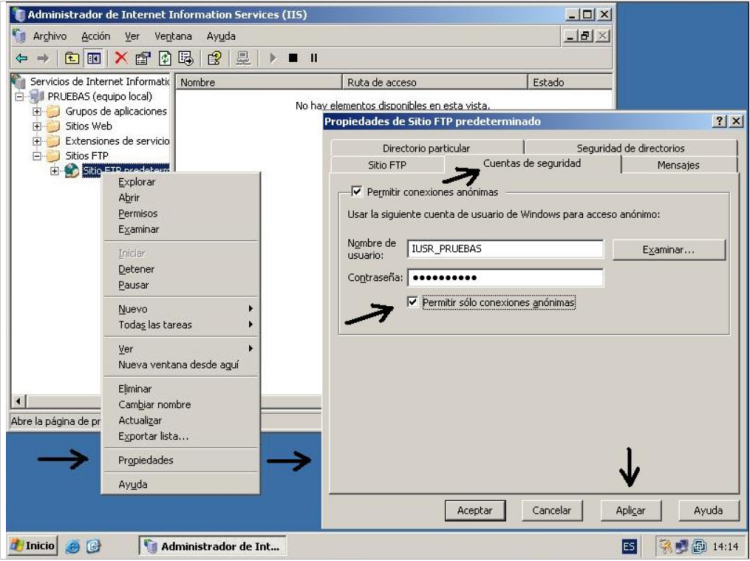Screen dimensions: 750x561
Task: Open the Ventana menu
Action: (x=173, y=36)
